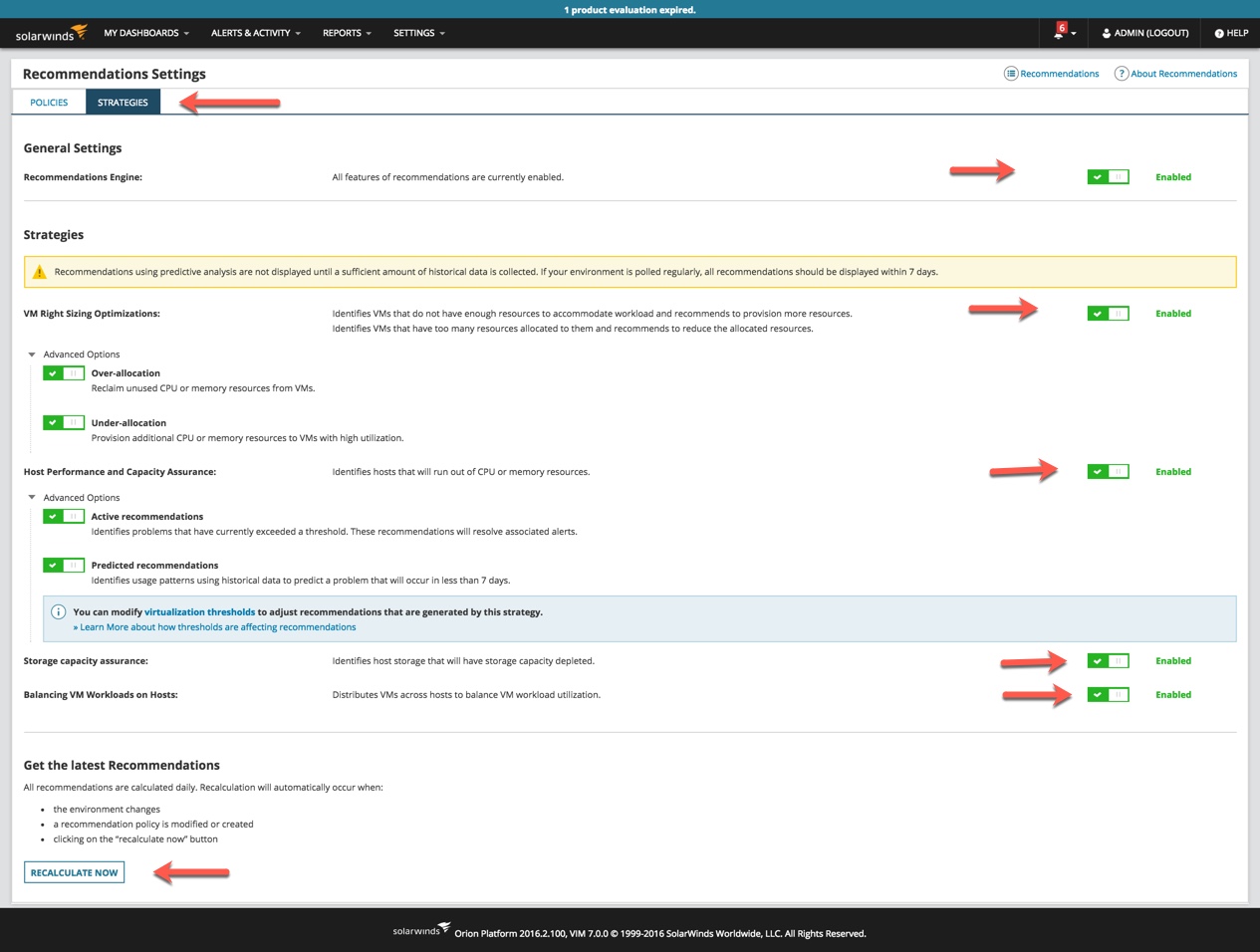Open the notifications bell icon
Viewport: 1260px width, 952px height.
click(1058, 34)
